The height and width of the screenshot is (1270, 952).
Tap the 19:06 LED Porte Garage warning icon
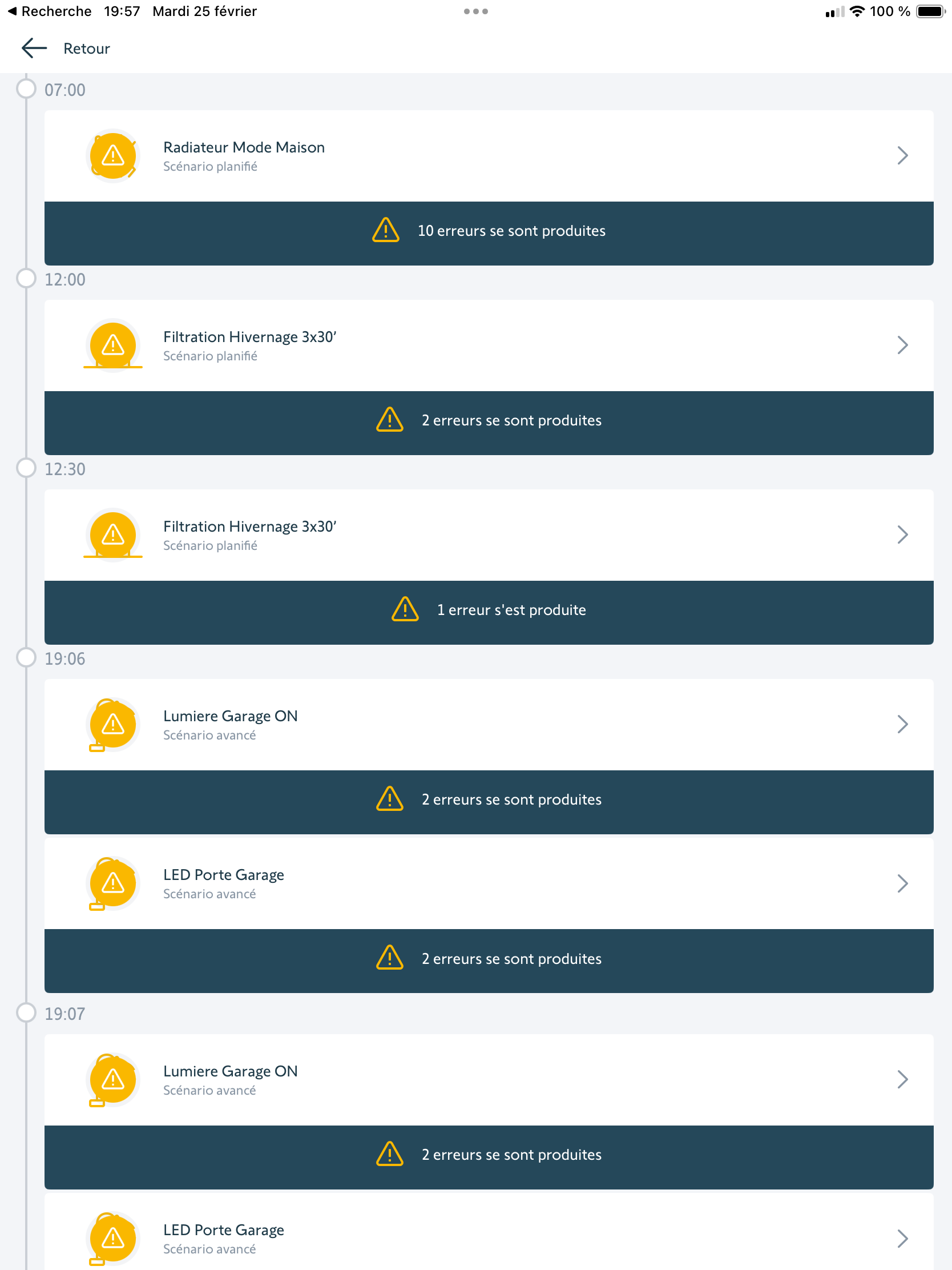[x=113, y=883]
